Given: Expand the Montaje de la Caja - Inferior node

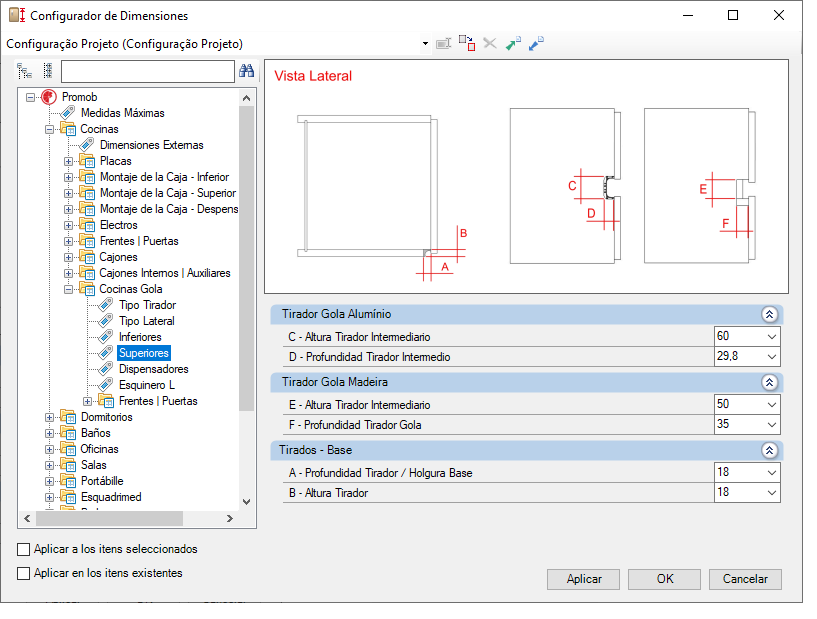Looking at the screenshot, I should coord(68,177).
